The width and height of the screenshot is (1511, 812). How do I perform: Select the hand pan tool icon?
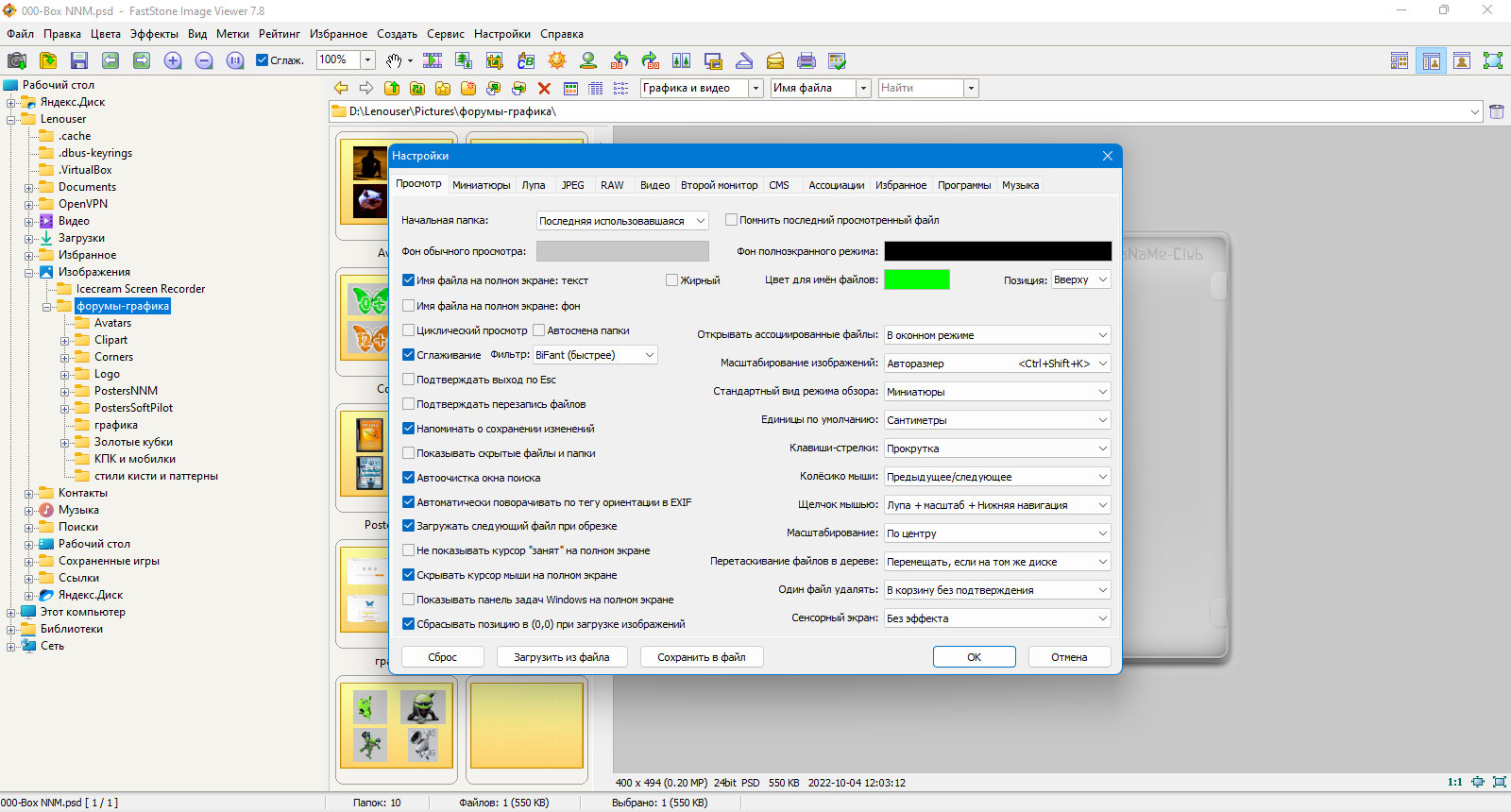[394, 60]
